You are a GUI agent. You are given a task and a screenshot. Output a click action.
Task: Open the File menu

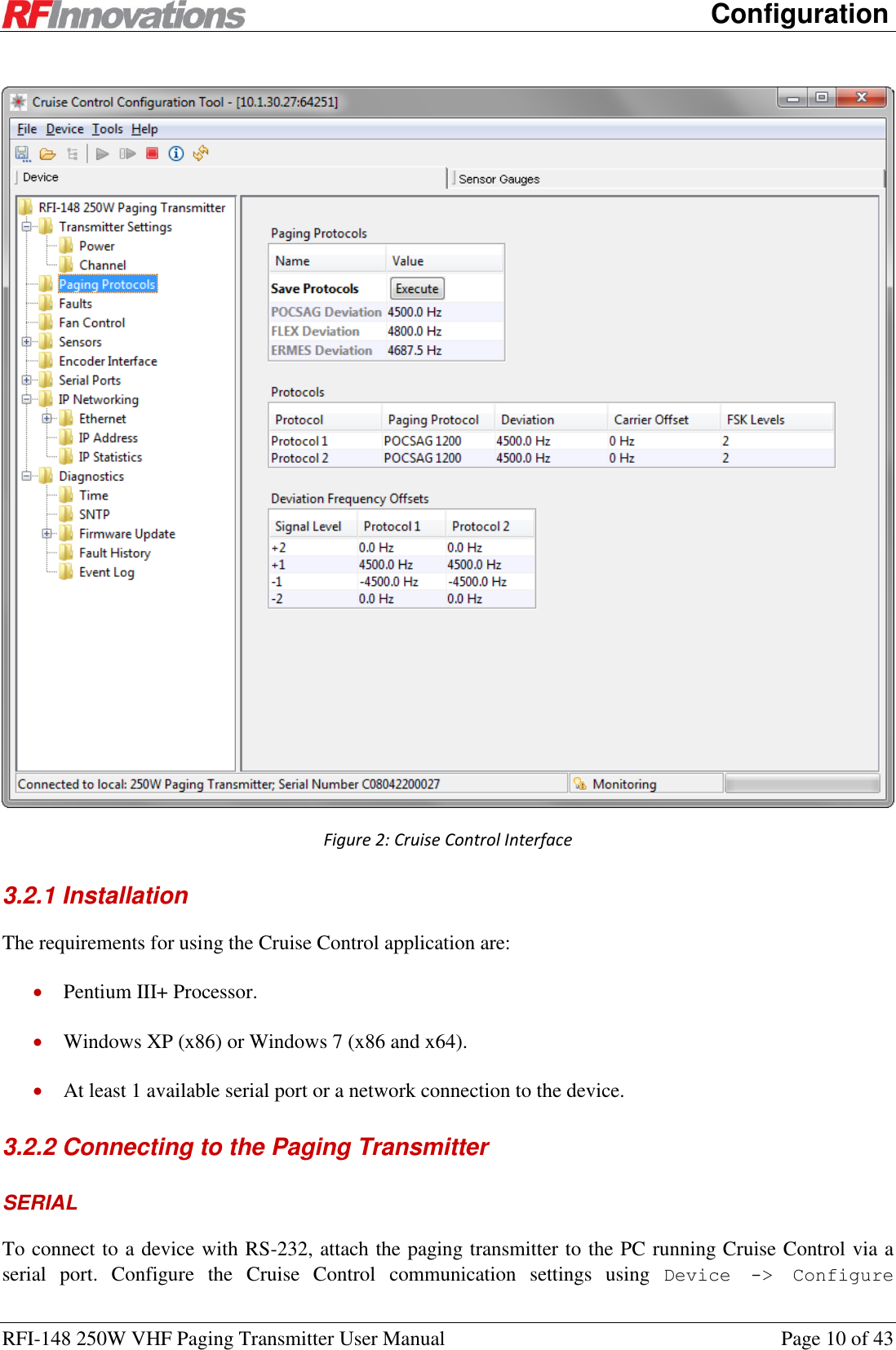click(x=27, y=129)
